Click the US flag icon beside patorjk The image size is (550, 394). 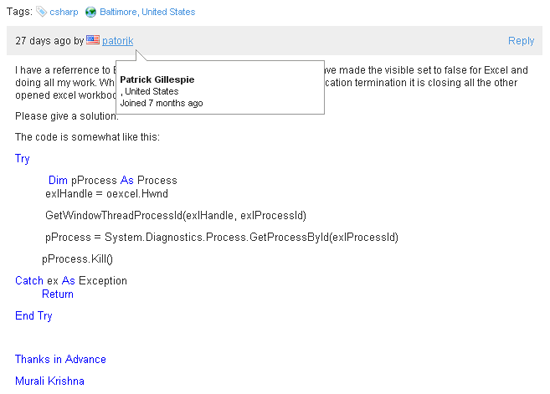pyautogui.click(x=93, y=40)
